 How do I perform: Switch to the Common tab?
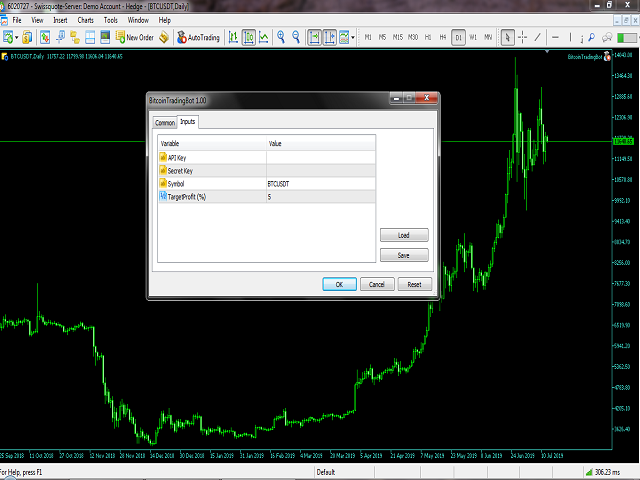(164, 122)
